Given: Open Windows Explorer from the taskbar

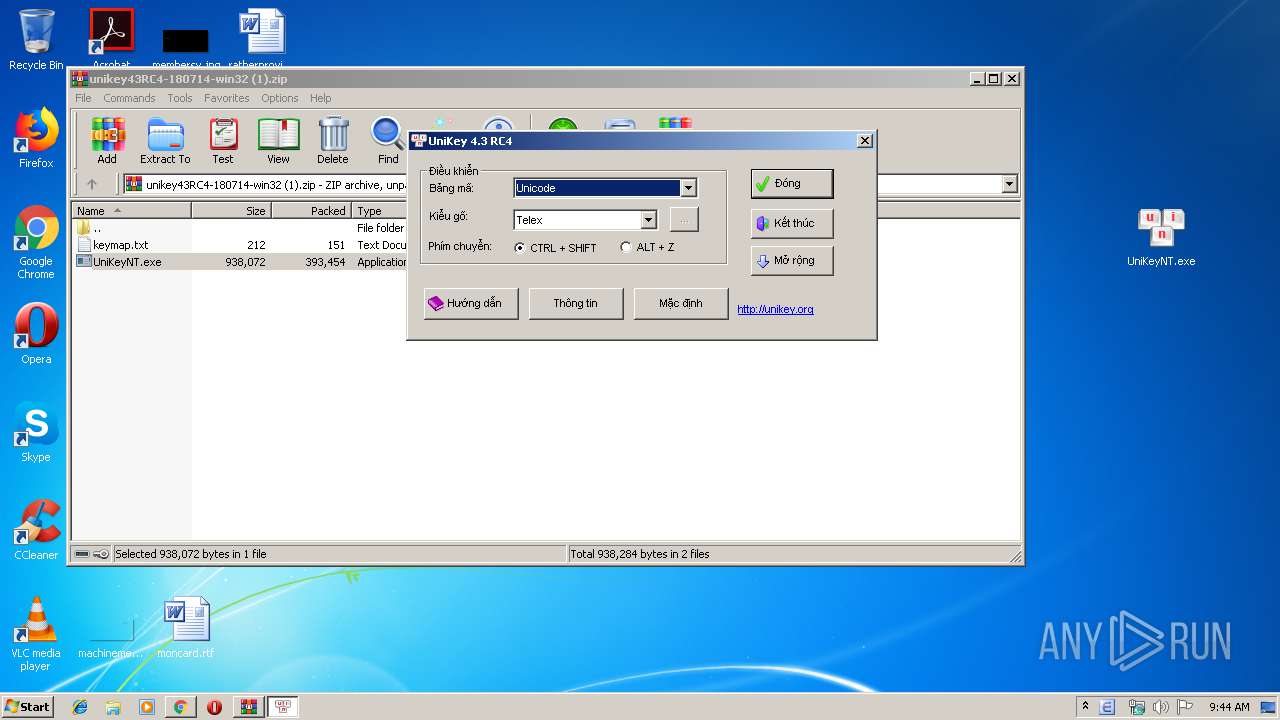Looking at the screenshot, I should pos(113,707).
